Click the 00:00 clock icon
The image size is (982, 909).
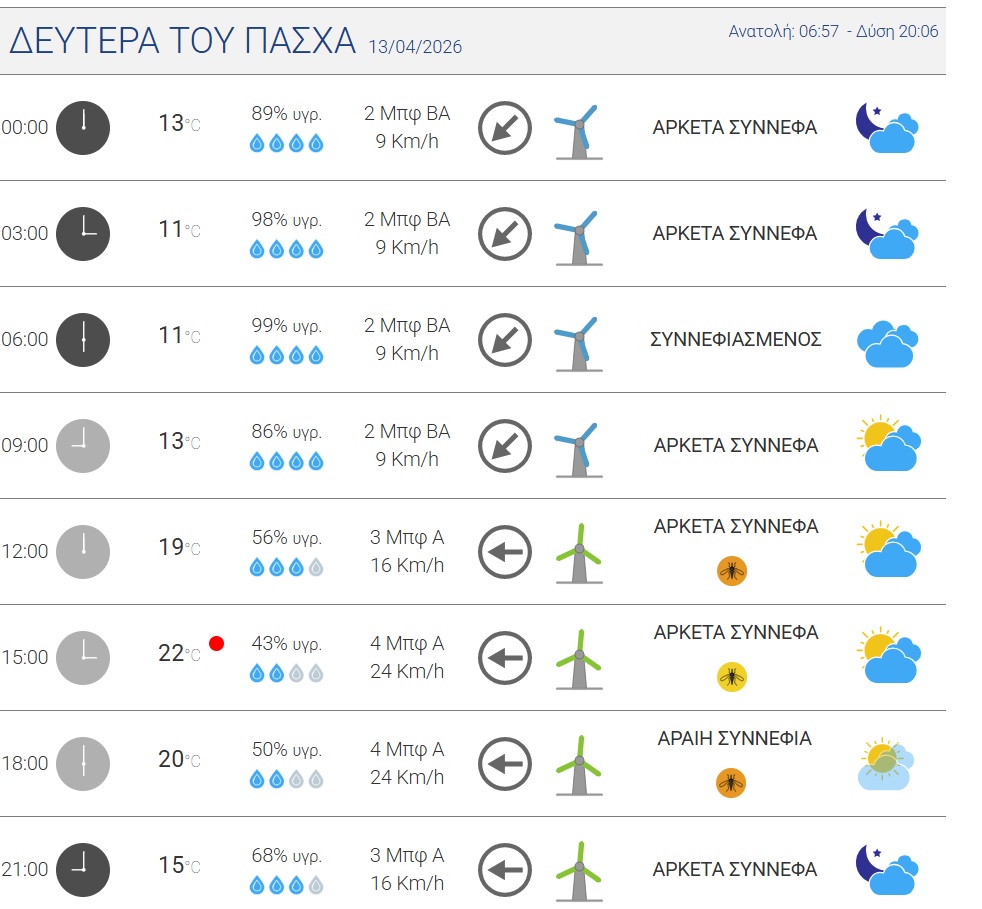click(83, 127)
